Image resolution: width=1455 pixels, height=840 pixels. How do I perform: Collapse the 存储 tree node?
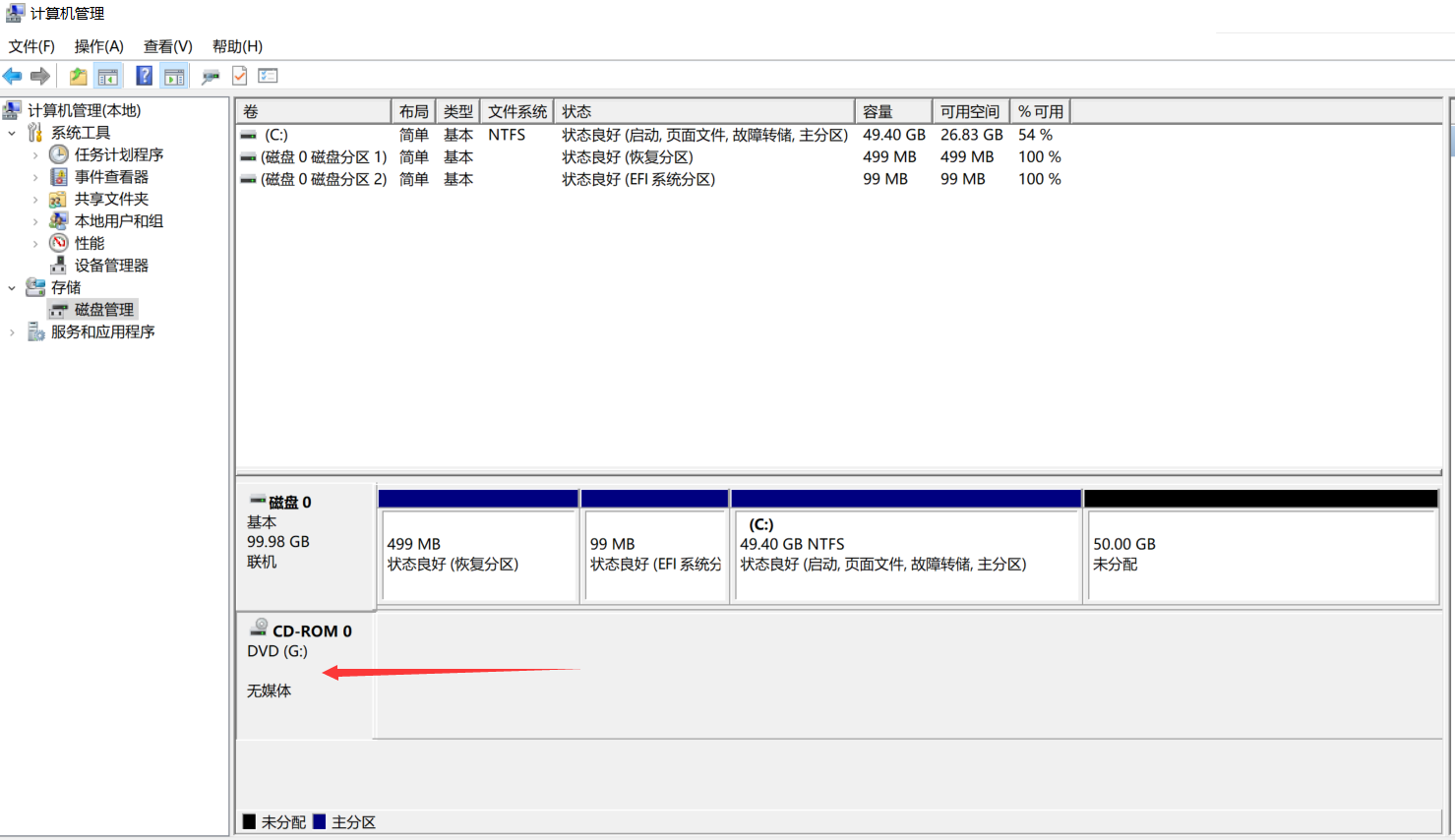pos(12,287)
